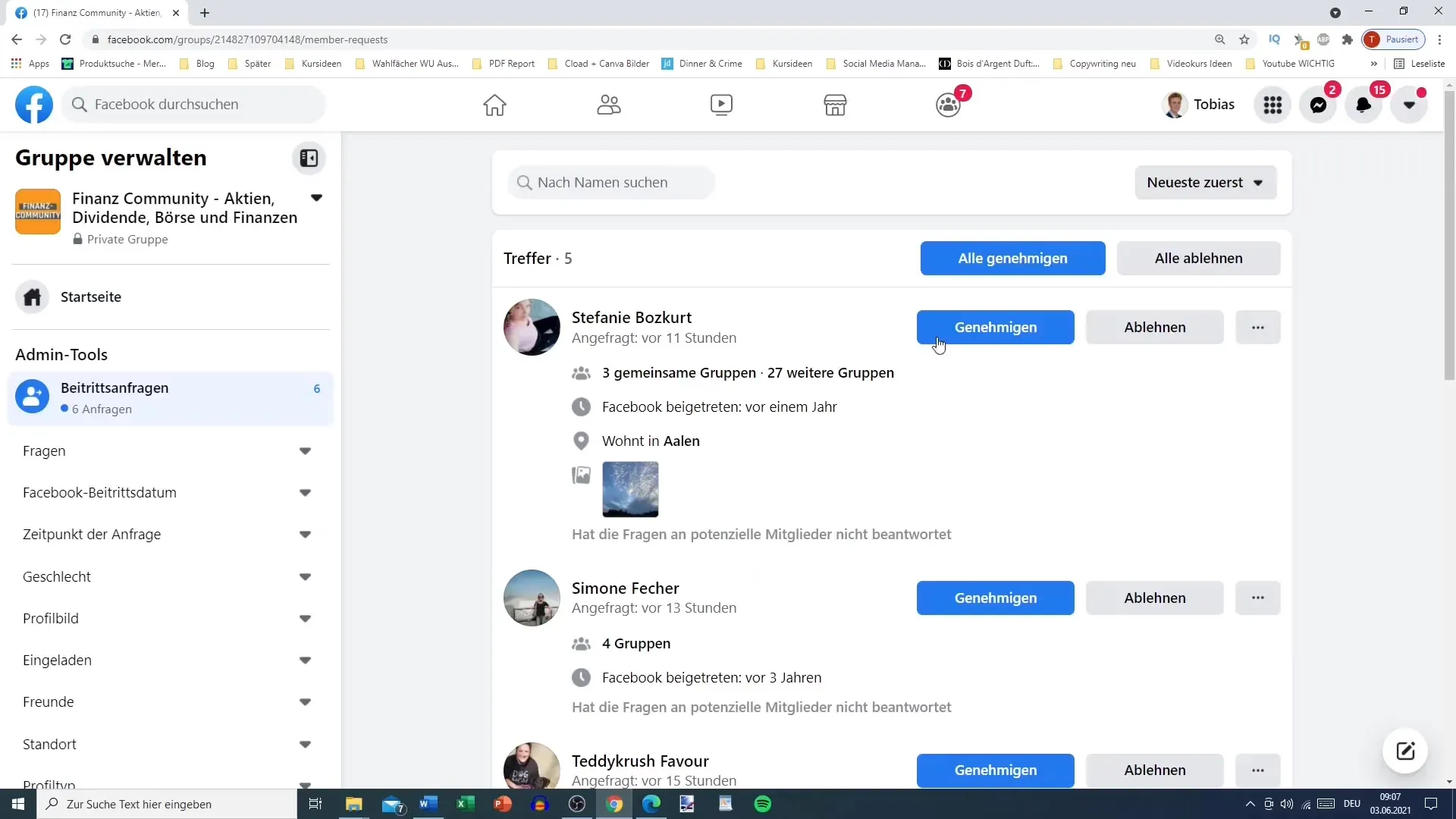Approve Teddykrush Favour's request
Viewport: 1456px width, 819px height.
click(995, 770)
